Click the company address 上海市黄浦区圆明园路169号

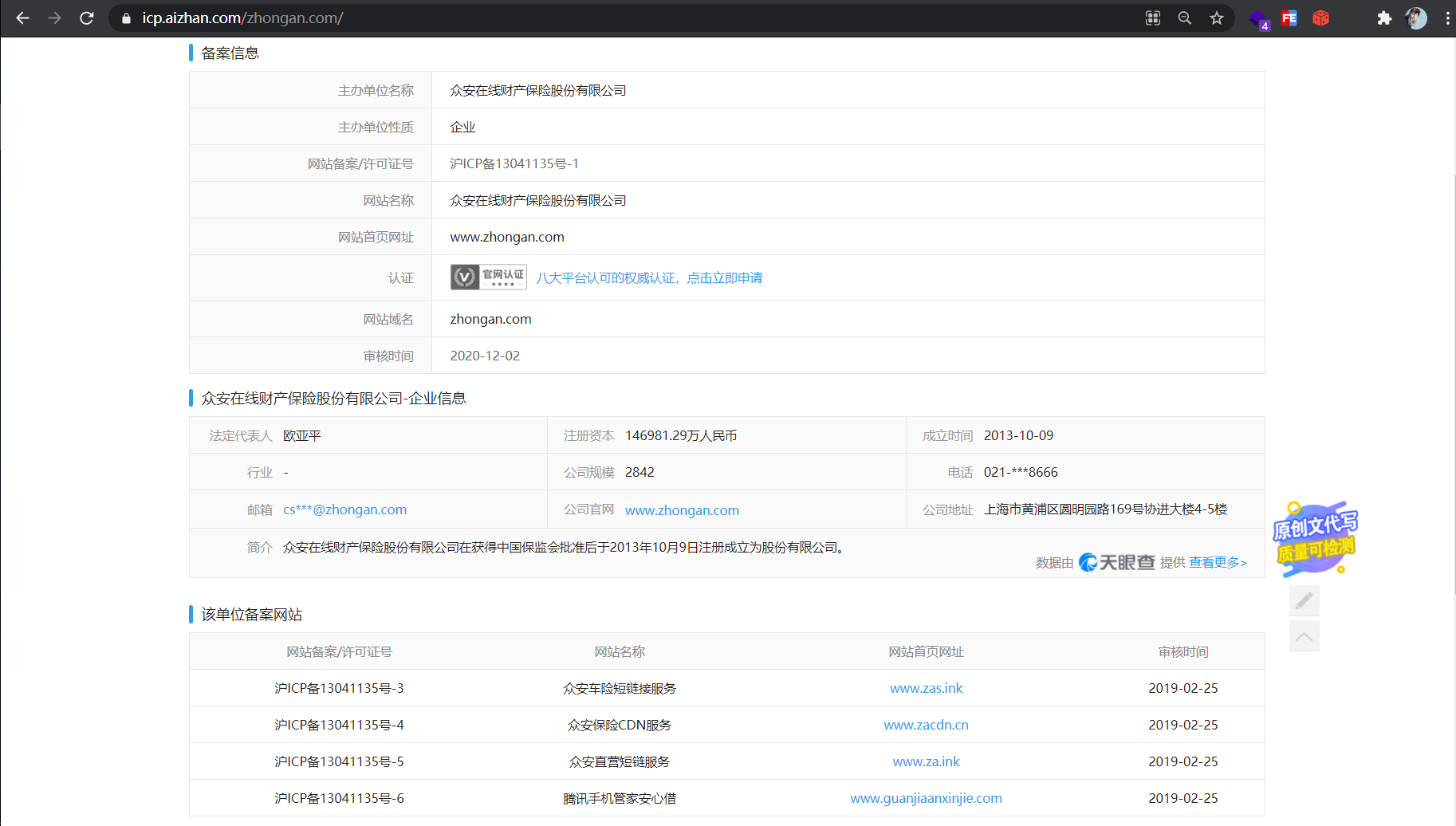click(x=1105, y=509)
